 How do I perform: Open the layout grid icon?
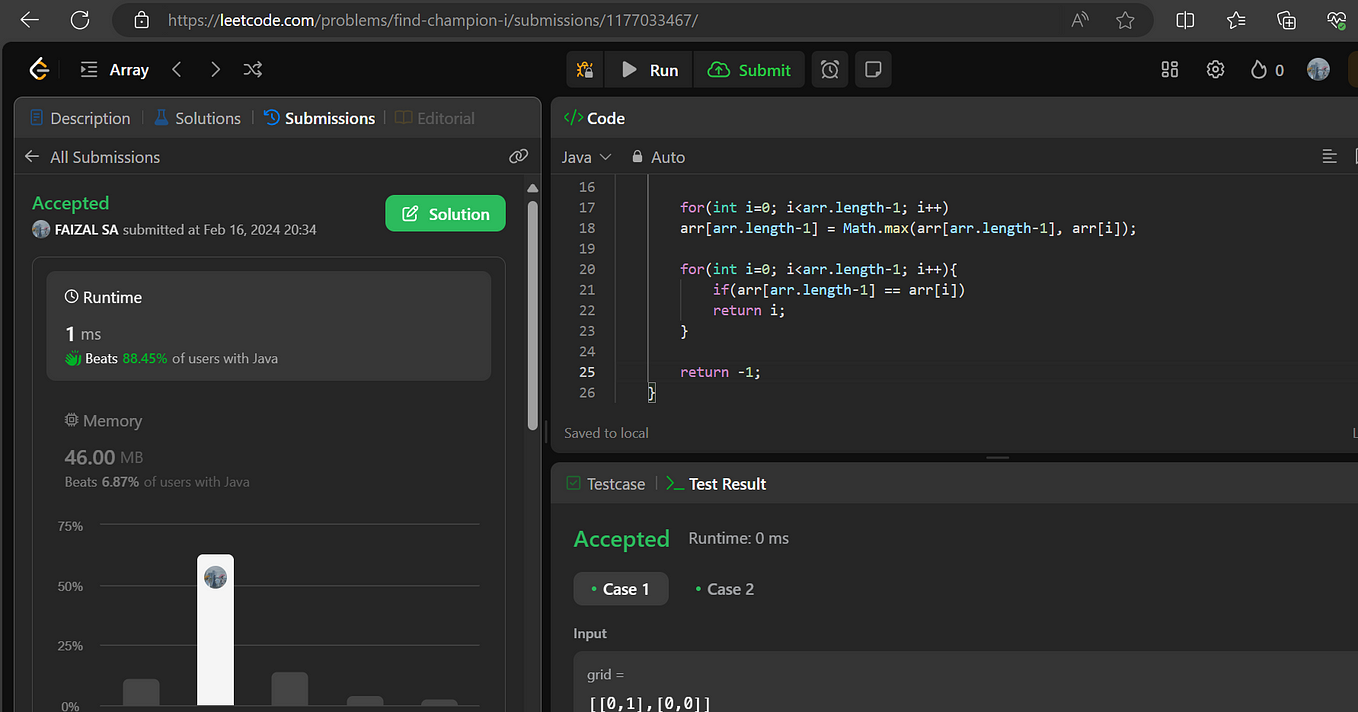pos(1169,70)
